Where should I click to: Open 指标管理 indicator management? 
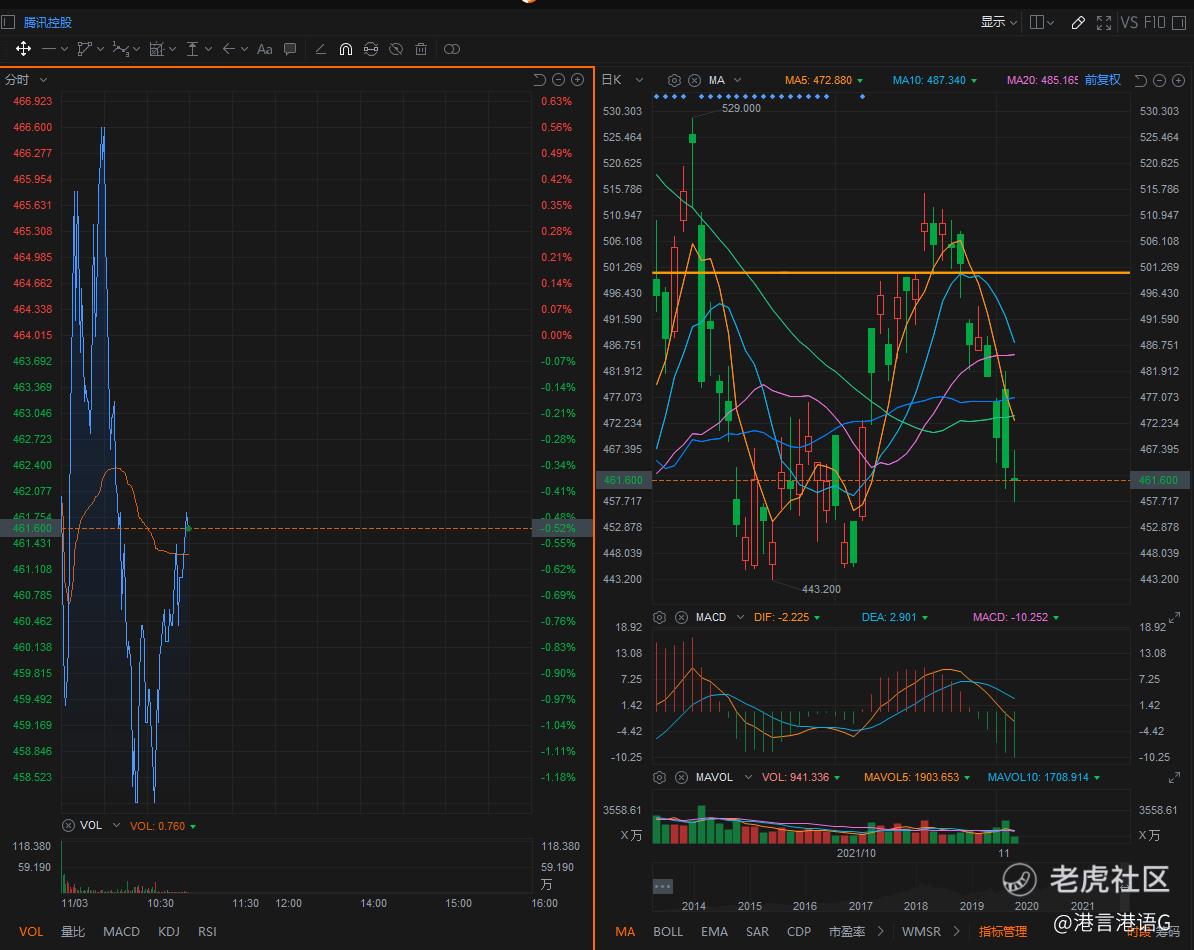[x=1002, y=931]
